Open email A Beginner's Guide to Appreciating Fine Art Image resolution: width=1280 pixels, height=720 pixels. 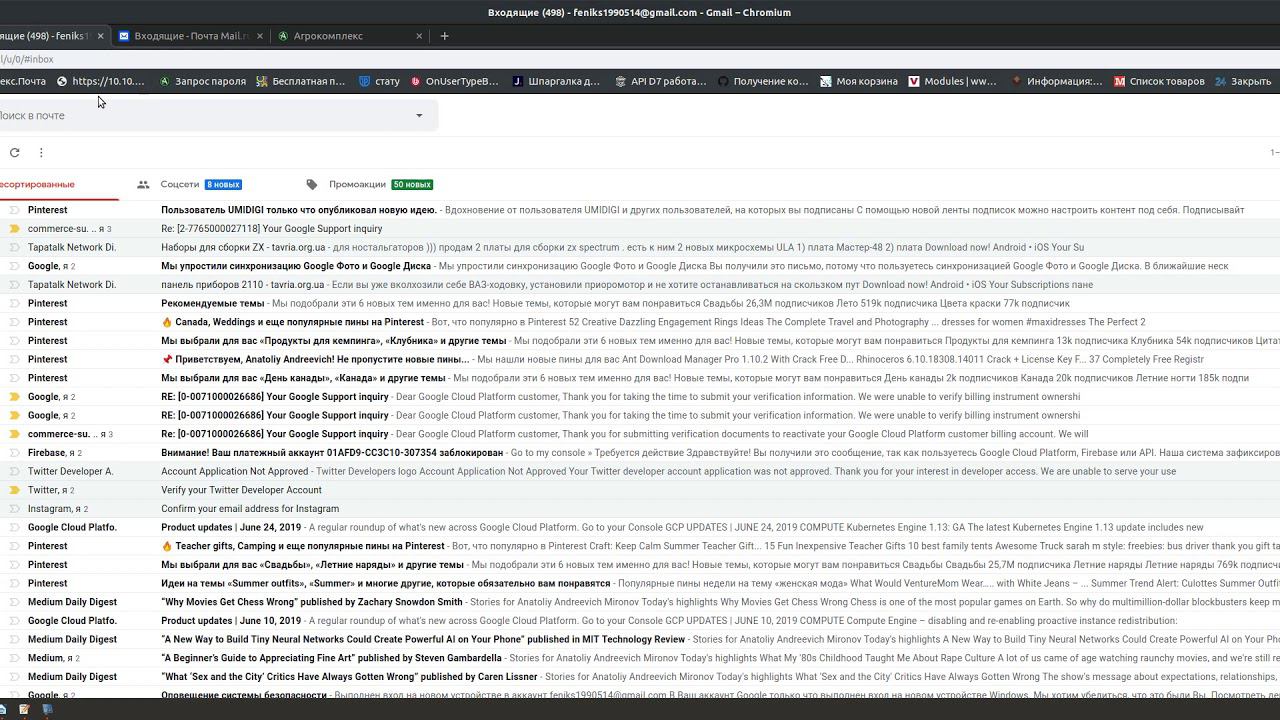tap(640, 658)
